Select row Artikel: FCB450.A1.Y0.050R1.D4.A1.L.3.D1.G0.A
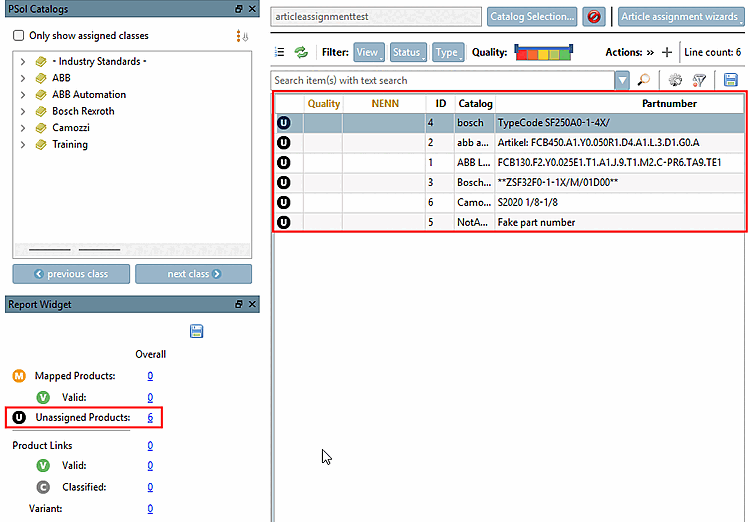Image resolution: width=750 pixels, height=522 pixels. [509, 143]
